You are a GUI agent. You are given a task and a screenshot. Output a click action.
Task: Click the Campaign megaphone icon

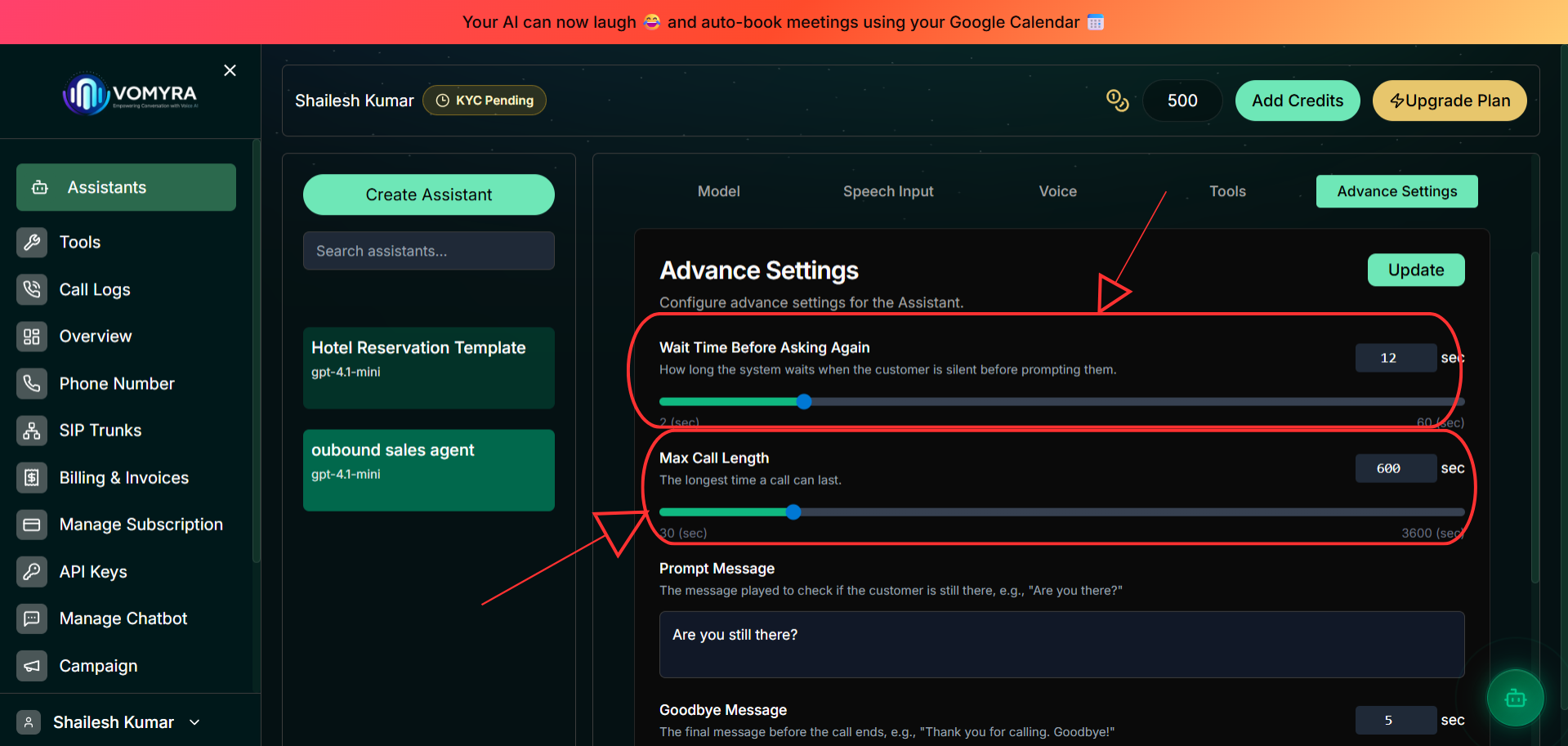(x=32, y=665)
